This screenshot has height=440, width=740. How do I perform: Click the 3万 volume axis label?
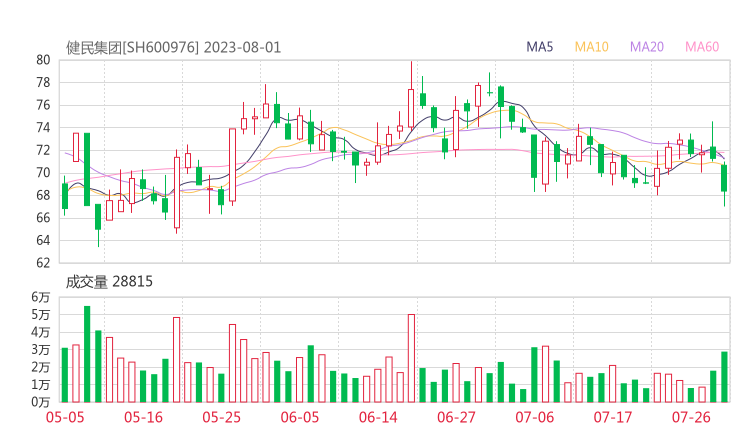pyautogui.click(x=41, y=350)
